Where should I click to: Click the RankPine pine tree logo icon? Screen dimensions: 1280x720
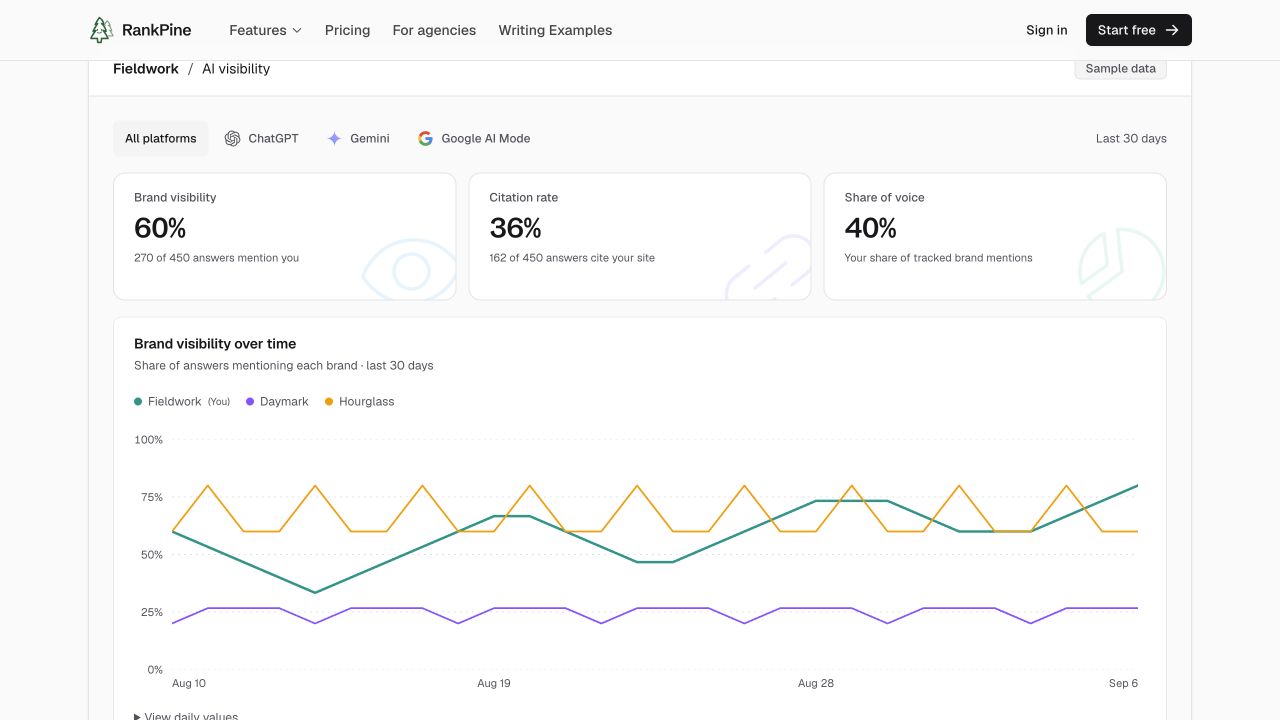pos(101,30)
